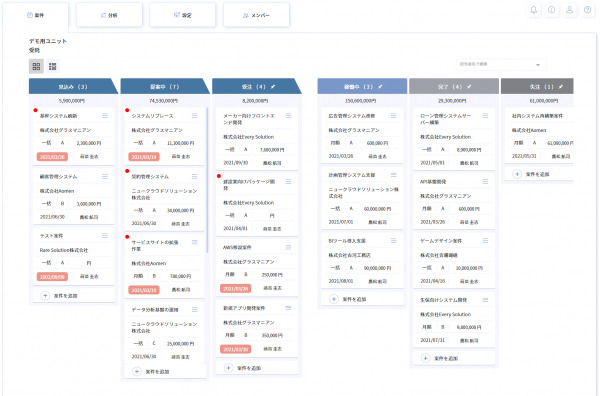Click Rare Solution株式会社 company name
This screenshot has height=396, width=600.
pyautogui.click(x=64, y=250)
